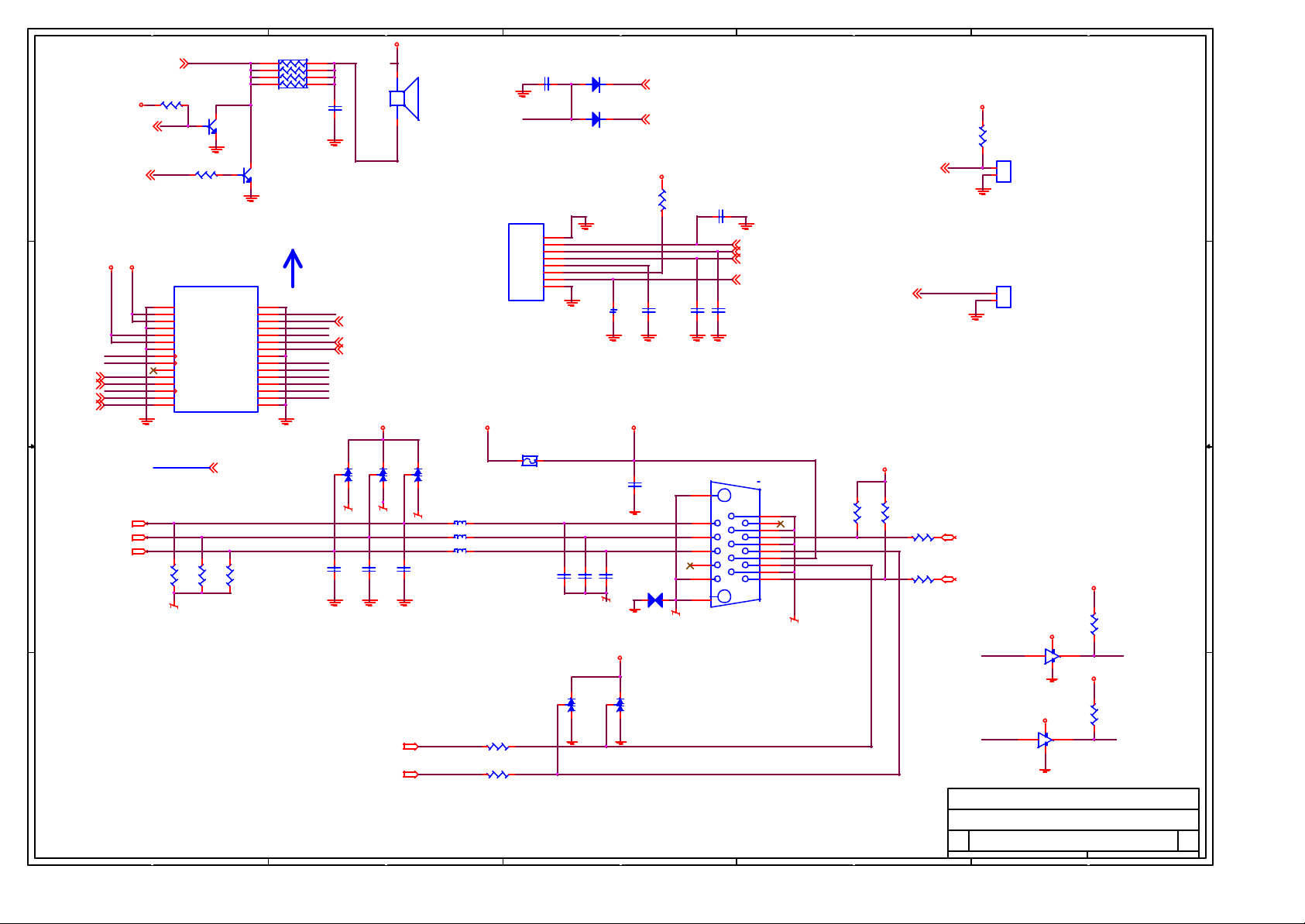
Task: Click the upper bidirectional port at the right
Action: tap(949, 538)
